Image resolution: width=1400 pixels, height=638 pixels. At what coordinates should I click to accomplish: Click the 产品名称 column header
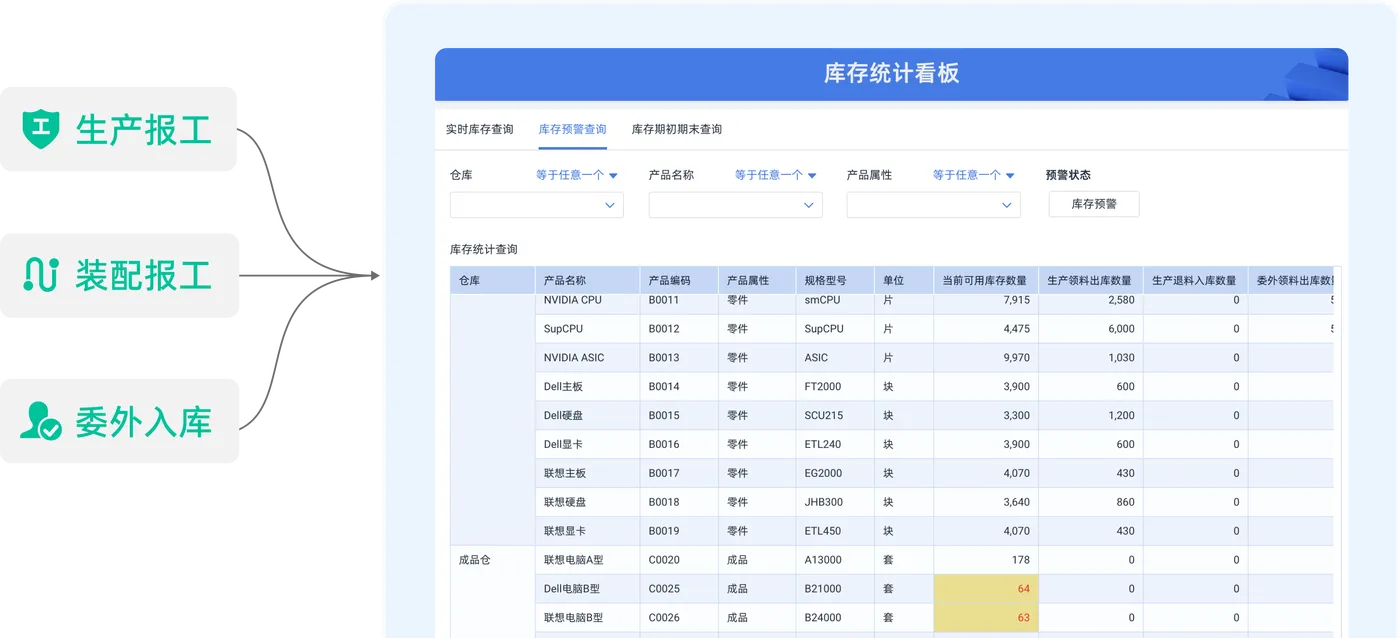tap(588, 280)
